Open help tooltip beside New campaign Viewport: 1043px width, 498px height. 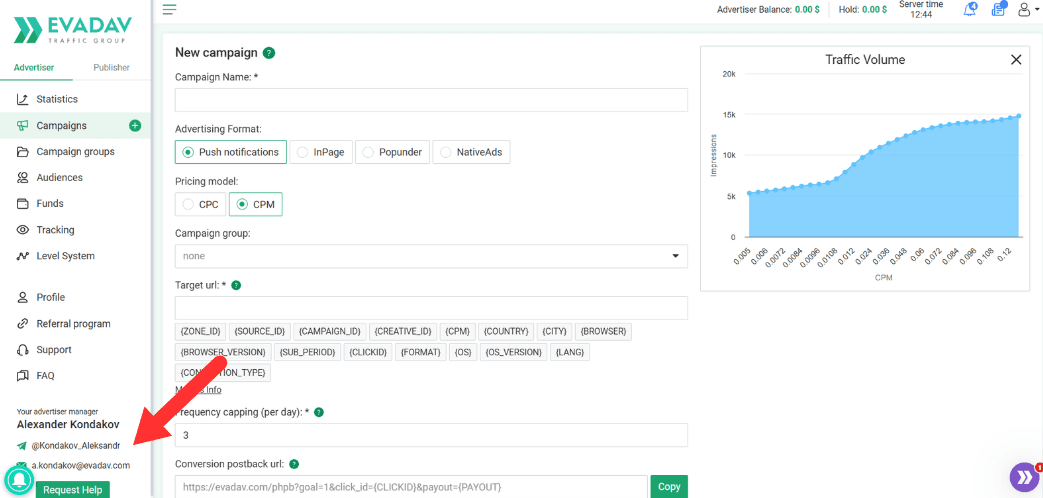pyautogui.click(x=269, y=53)
